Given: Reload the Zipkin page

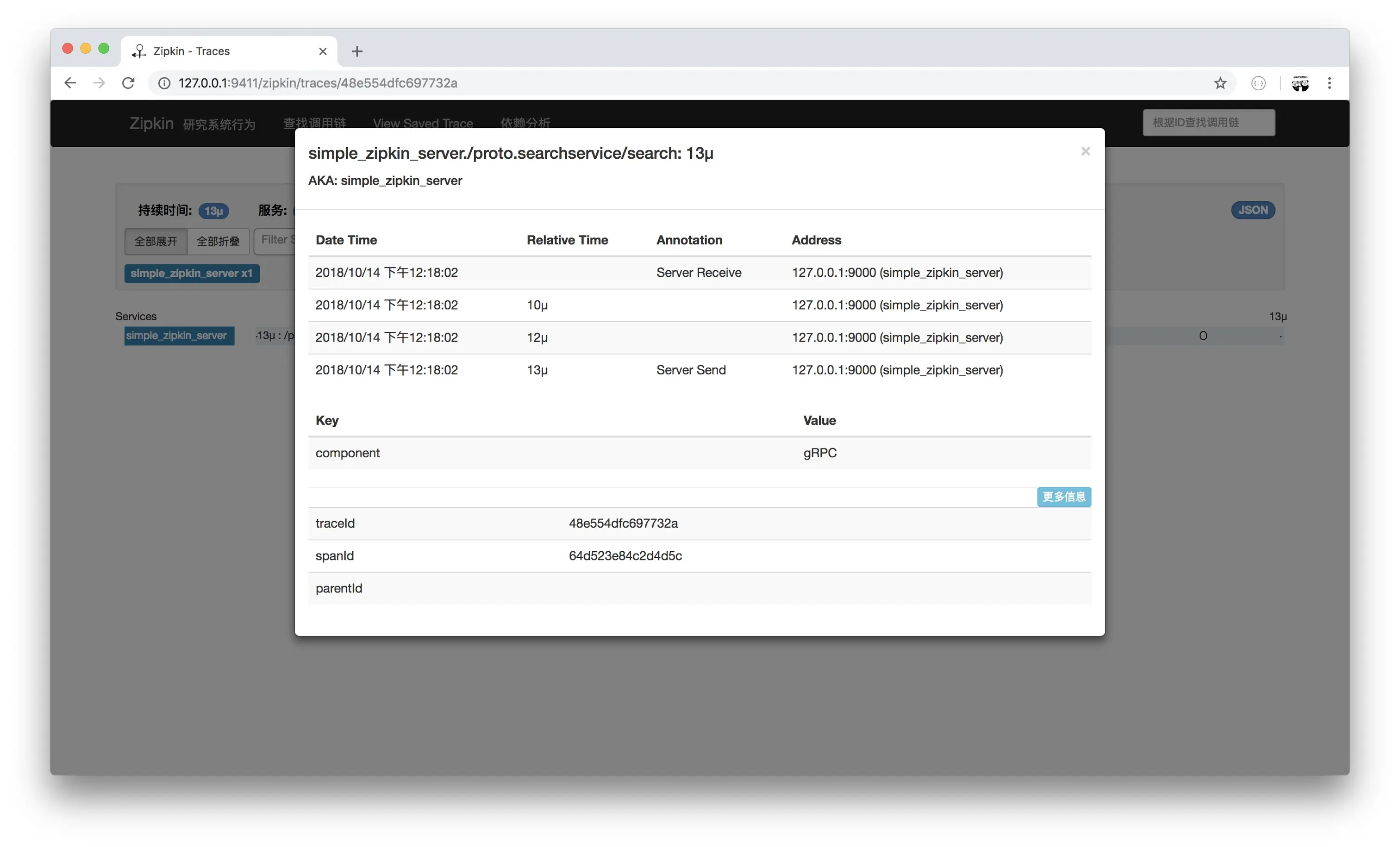Looking at the screenshot, I should click(x=128, y=83).
